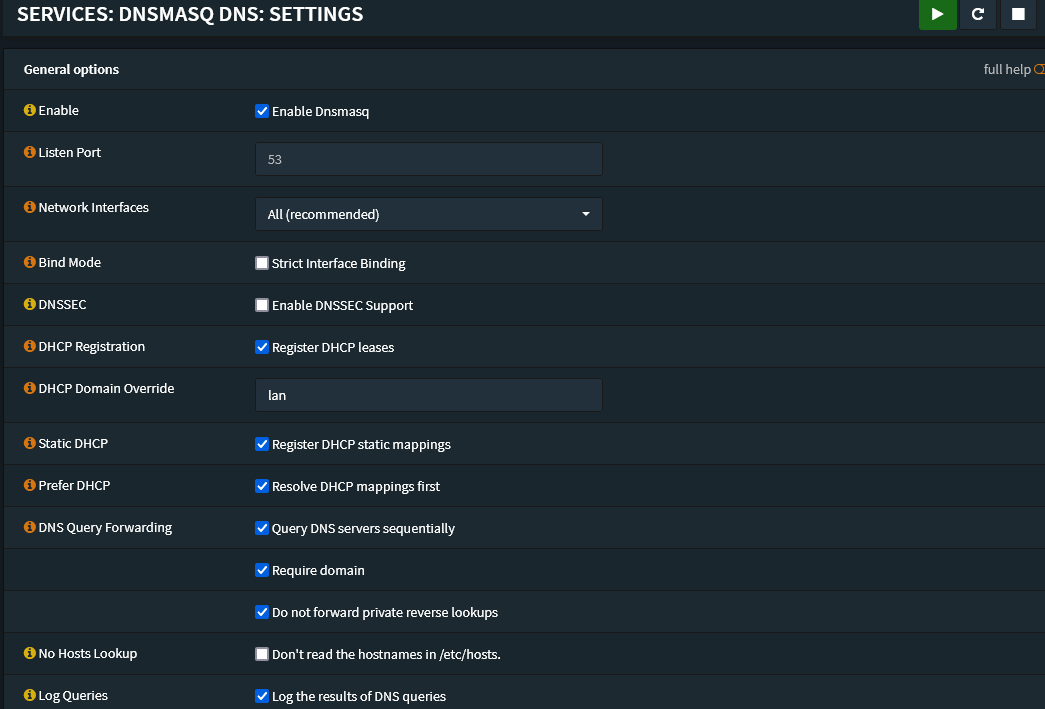Enable Strict Interface Binding checkbox
This screenshot has width=1045, height=709.
[x=262, y=263]
